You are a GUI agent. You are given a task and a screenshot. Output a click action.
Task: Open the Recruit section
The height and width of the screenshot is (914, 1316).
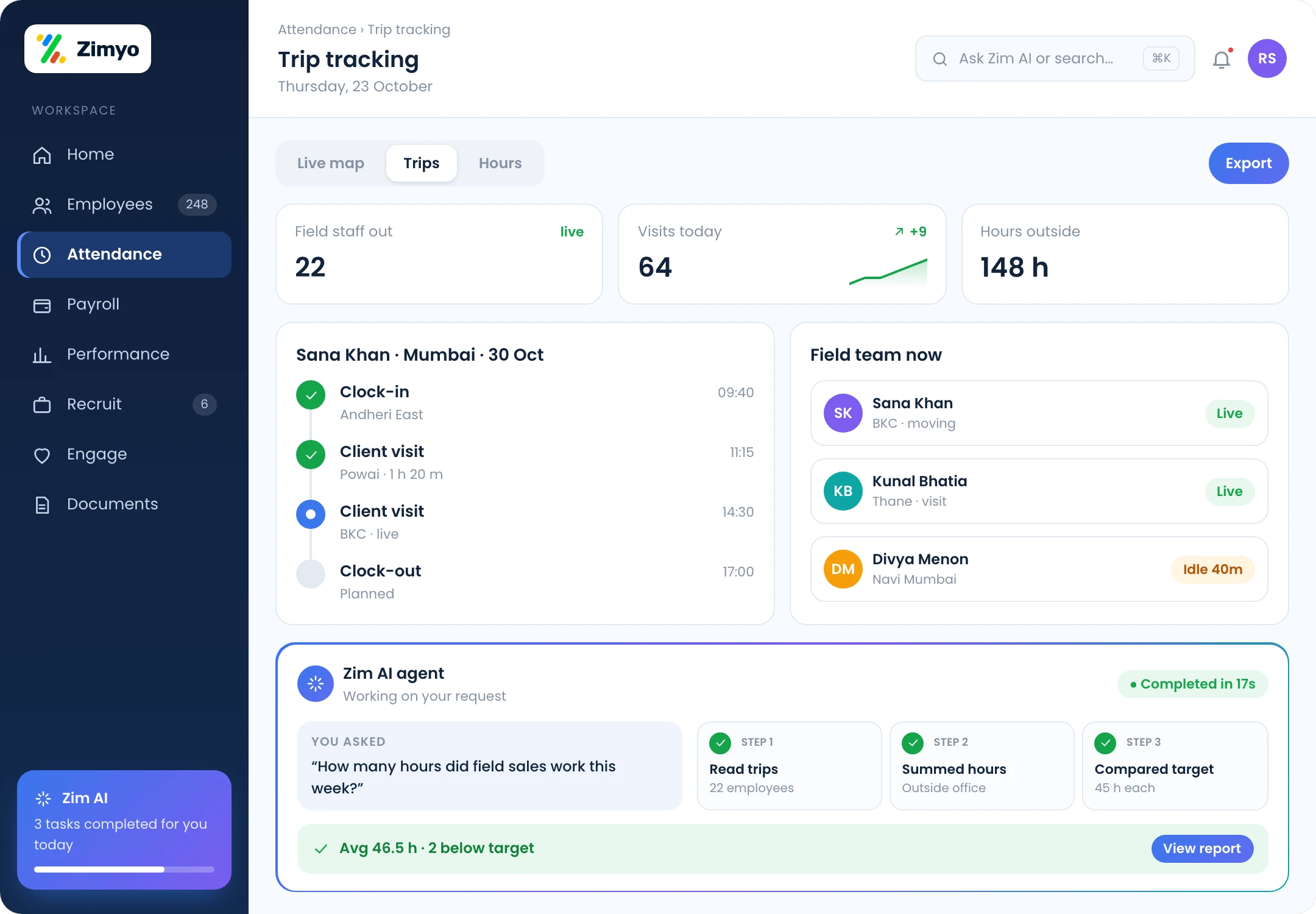(x=124, y=404)
